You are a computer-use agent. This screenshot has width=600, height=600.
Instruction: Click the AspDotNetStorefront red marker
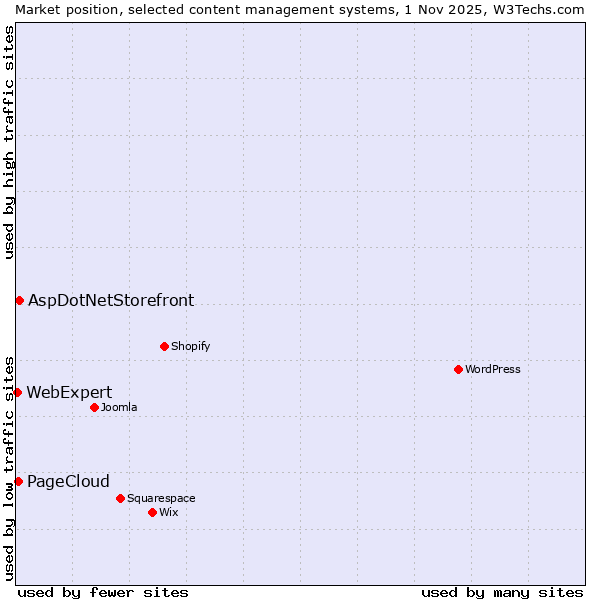pos(19,300)
